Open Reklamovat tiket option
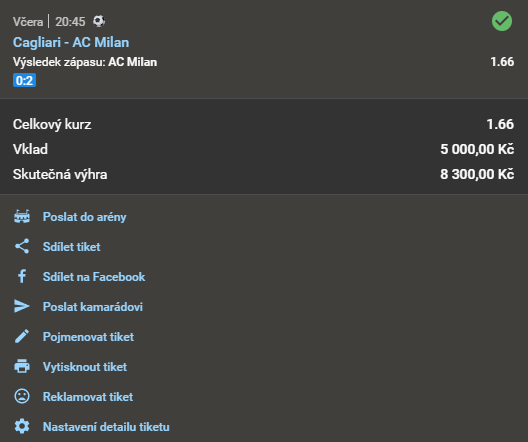This screenshot has width=528, height=442. coord(88,397)
